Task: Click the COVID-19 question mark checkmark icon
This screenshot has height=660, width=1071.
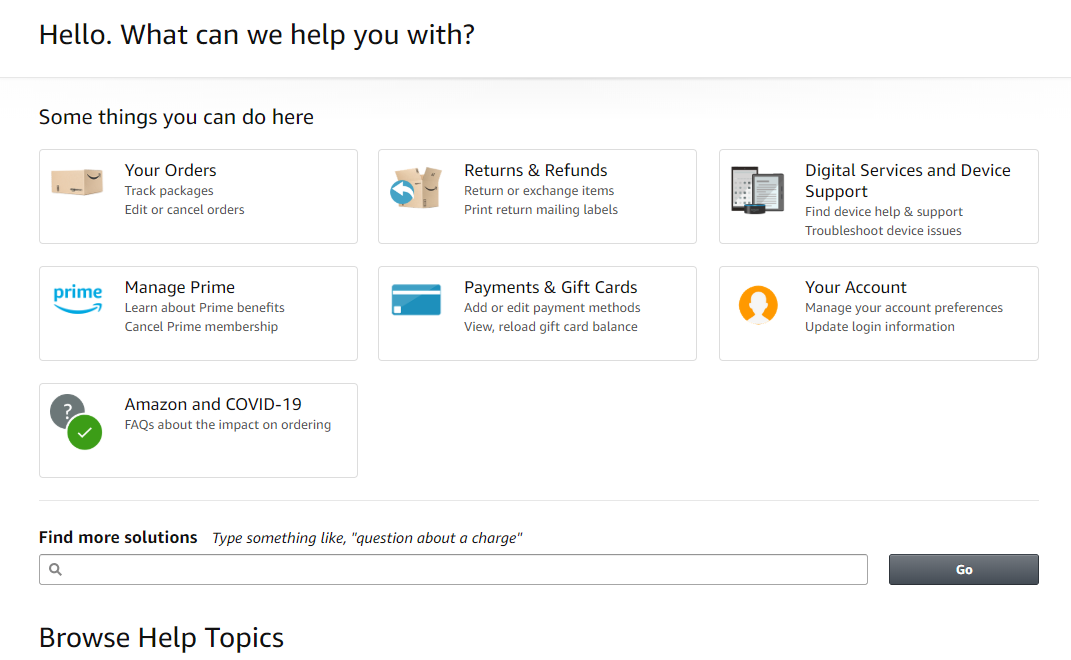Action: pos(76,422)
